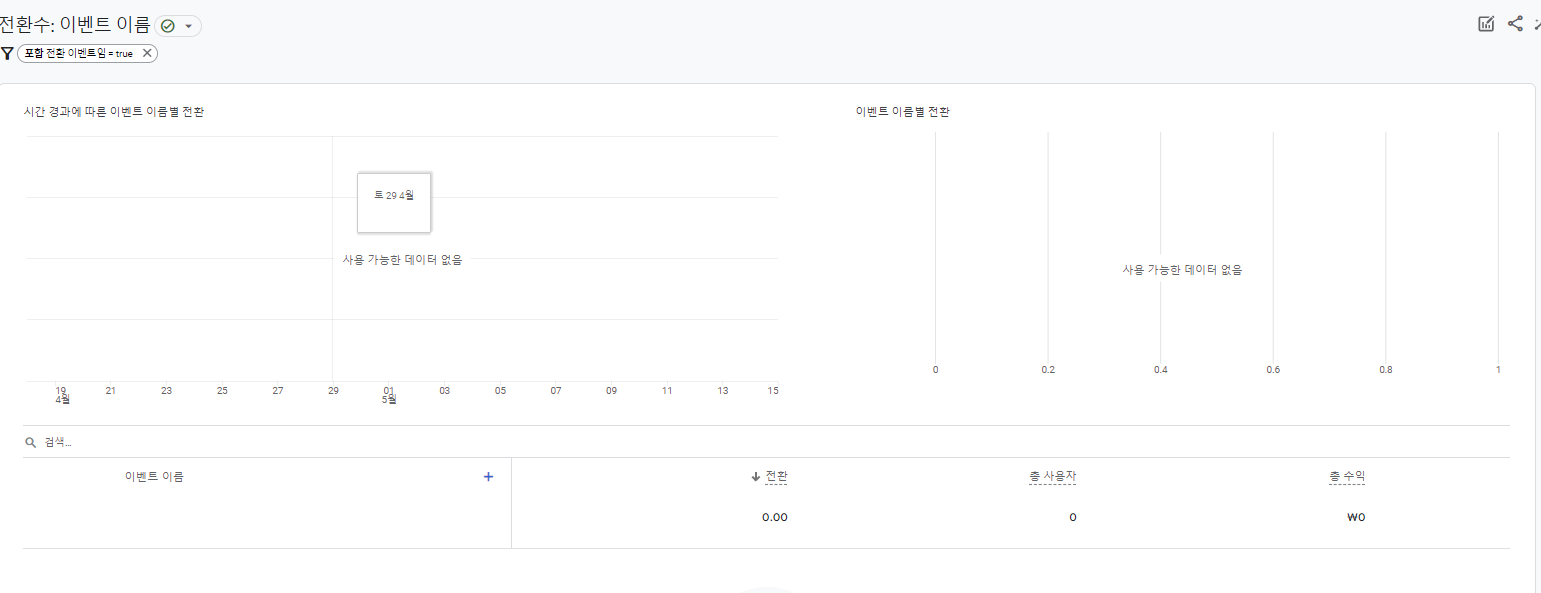Image resolution: width=1541 pixels, height=593 pixels.
Task: Open report status dropdown beside title
Action: [x=178, y=26]
